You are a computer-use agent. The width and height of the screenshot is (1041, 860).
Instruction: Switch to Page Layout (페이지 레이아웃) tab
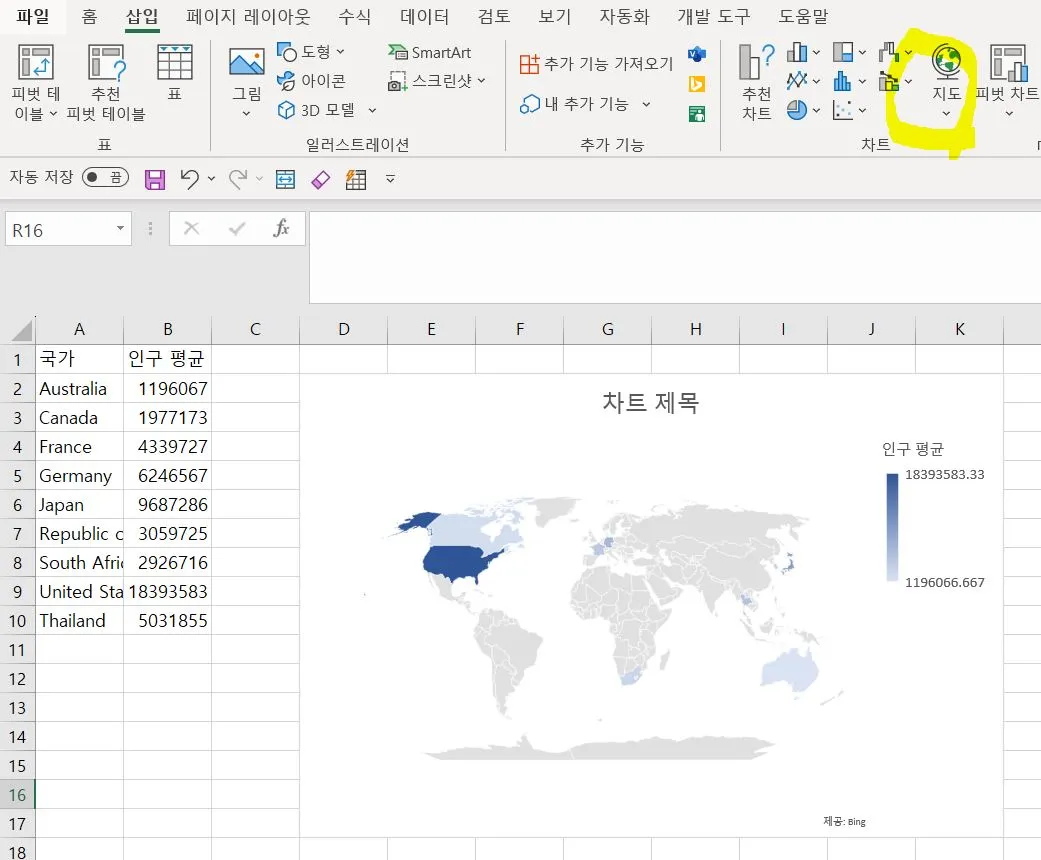pyautogui.click(x=248, y=16)
